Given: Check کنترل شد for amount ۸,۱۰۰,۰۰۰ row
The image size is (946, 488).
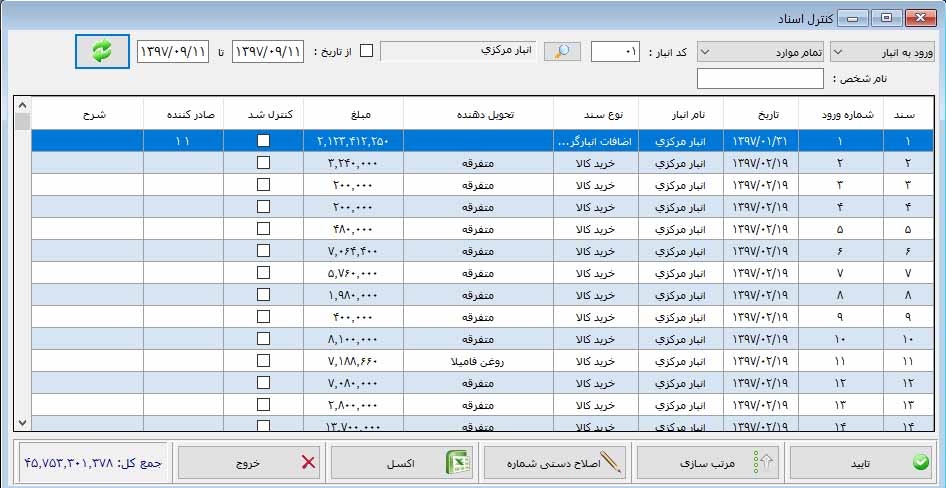Looking at the screenshot, I should [263, 338].
